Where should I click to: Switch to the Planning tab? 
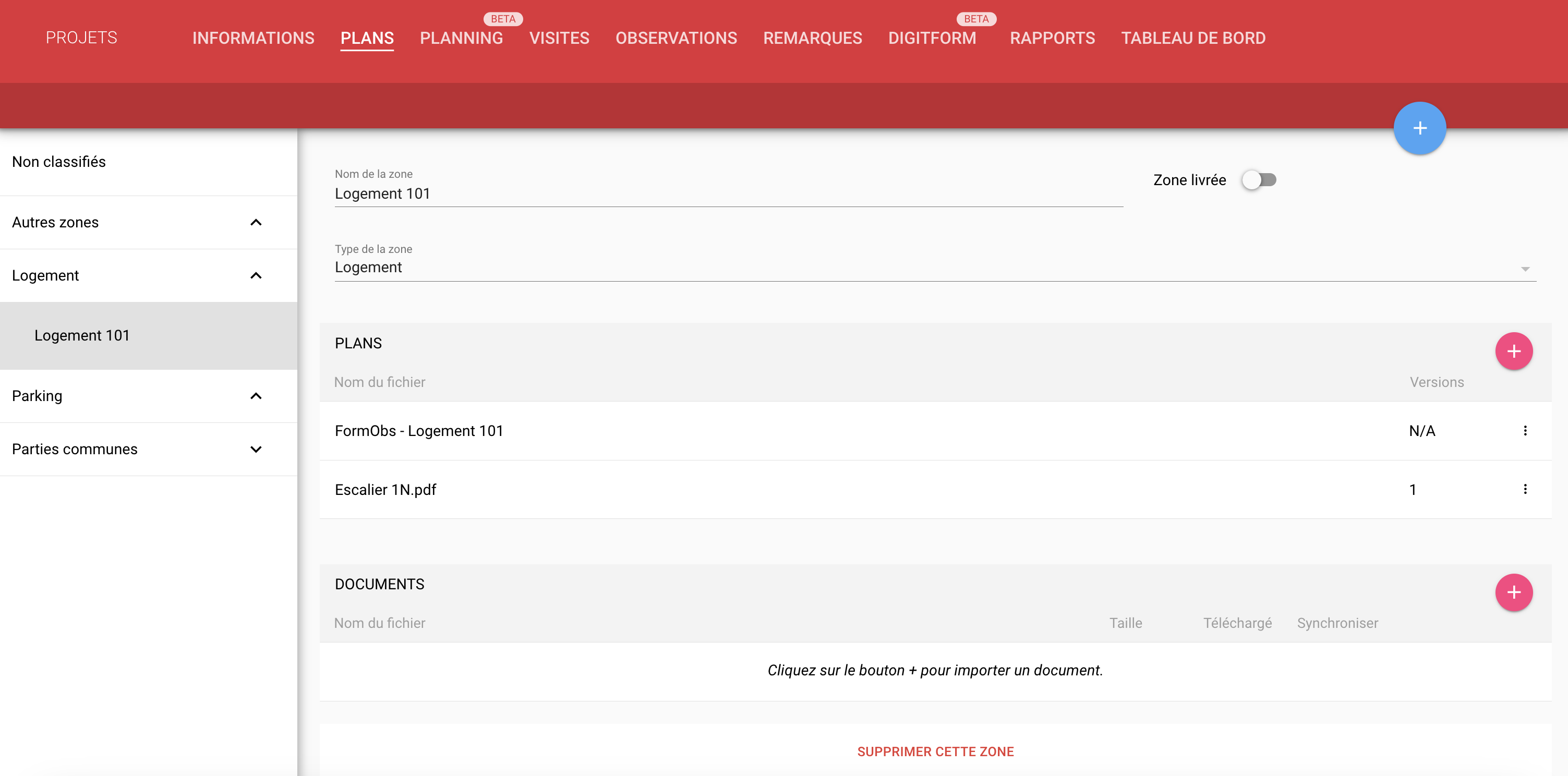pos(461,39)
